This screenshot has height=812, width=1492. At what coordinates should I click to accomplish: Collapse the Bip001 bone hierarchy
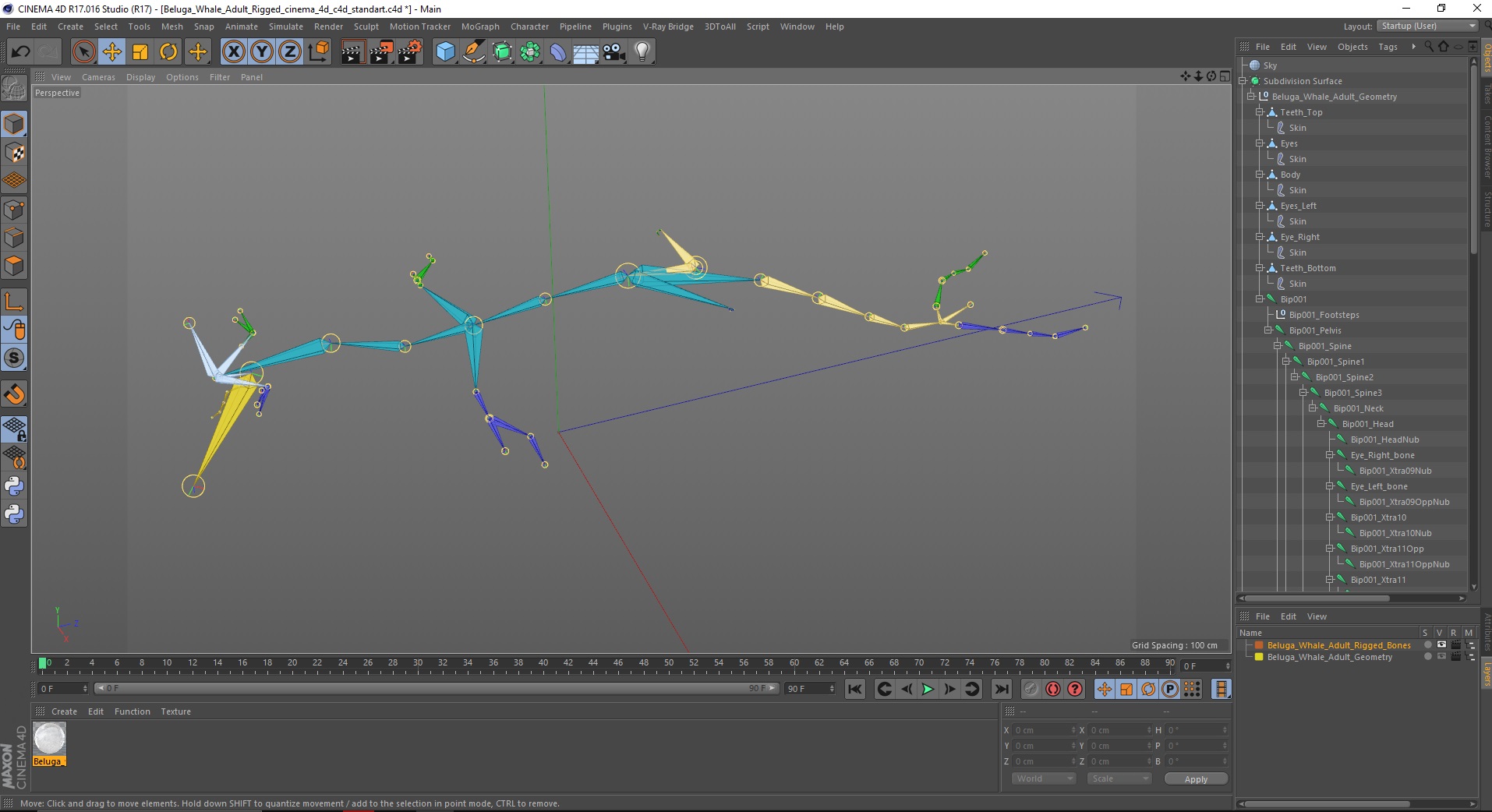click(1260, 299)
